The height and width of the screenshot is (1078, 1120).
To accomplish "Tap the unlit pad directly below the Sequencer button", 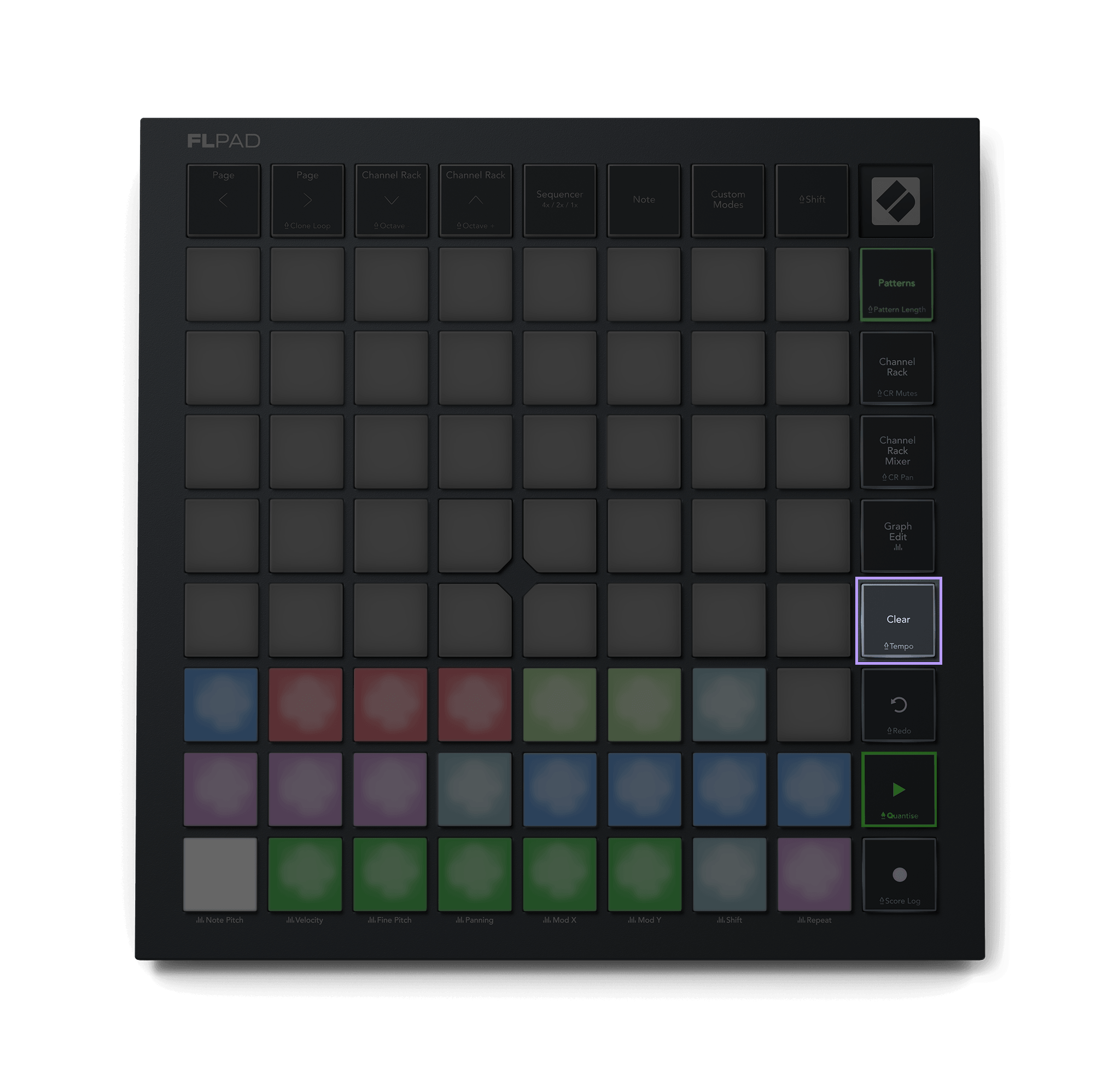I will [559, 284].
